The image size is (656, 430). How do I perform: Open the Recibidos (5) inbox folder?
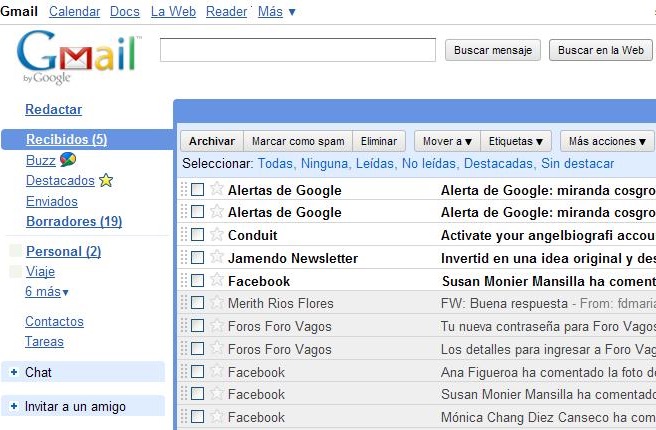point(67,139)
